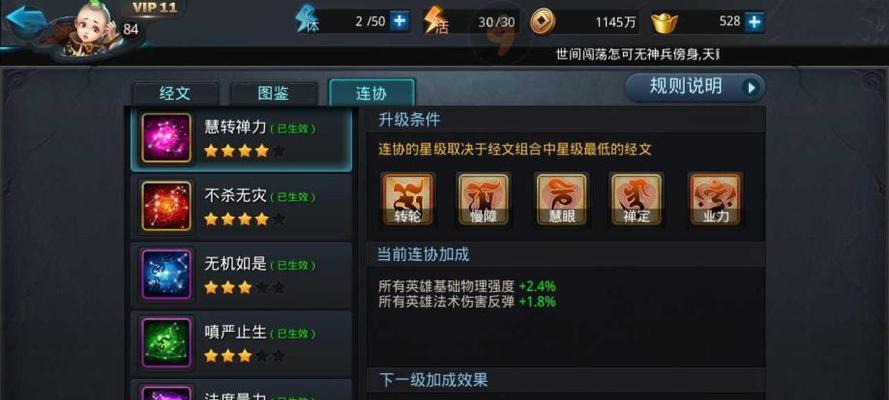Viewport: 889px width, 400px height.
Task: Open the 连协 tab
Action: click(x=372, y=93)
